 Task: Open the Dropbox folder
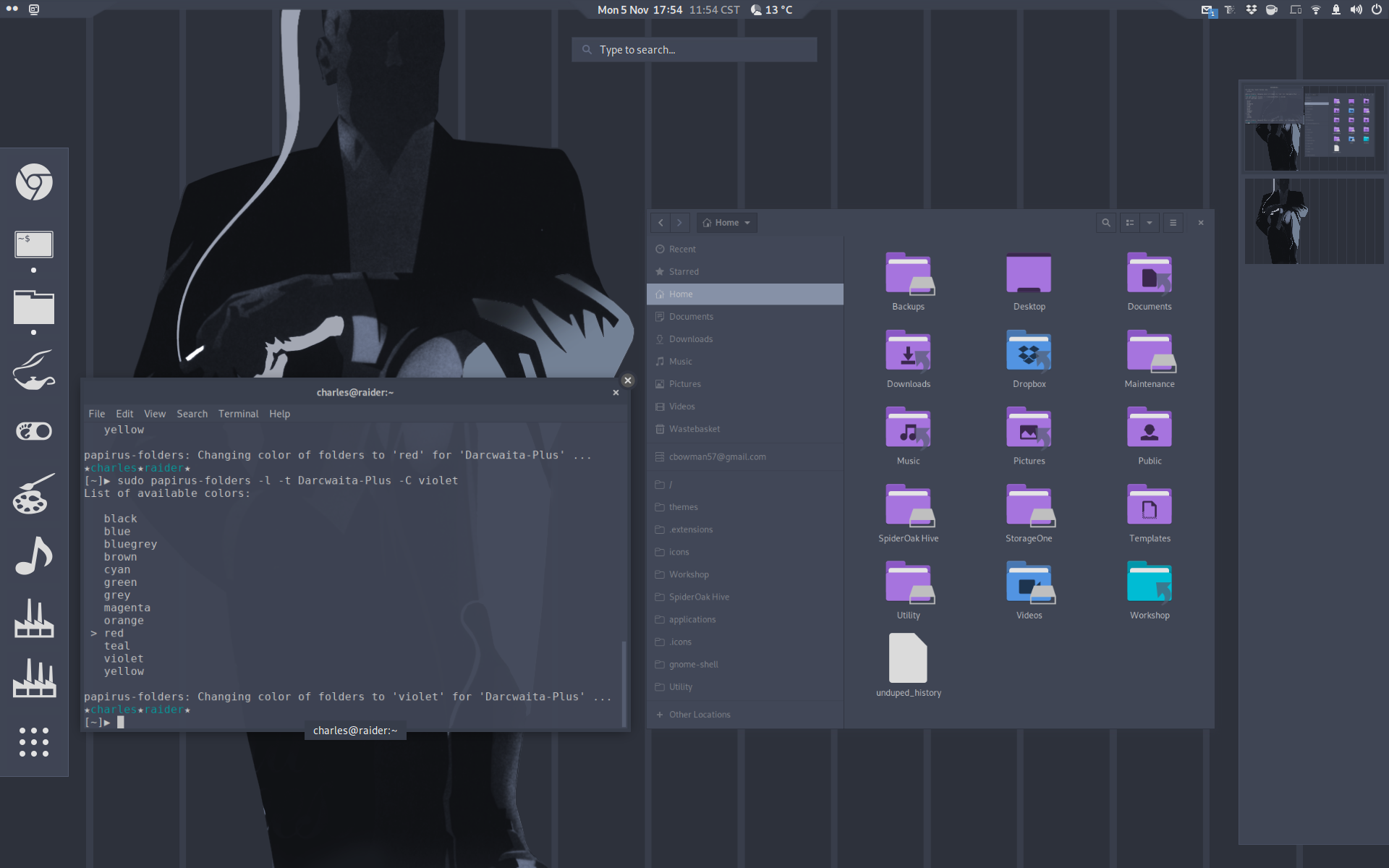pos(1029,359)
